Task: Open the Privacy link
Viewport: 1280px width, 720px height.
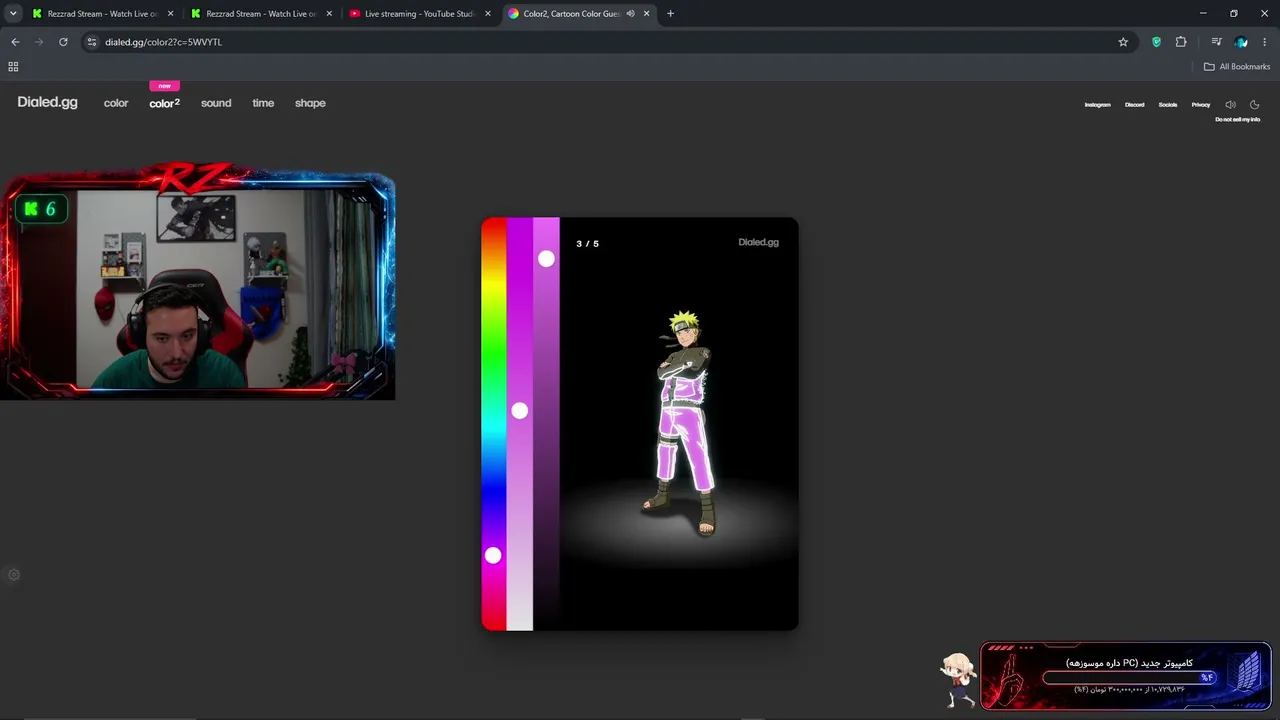Action: [1201, 105]
